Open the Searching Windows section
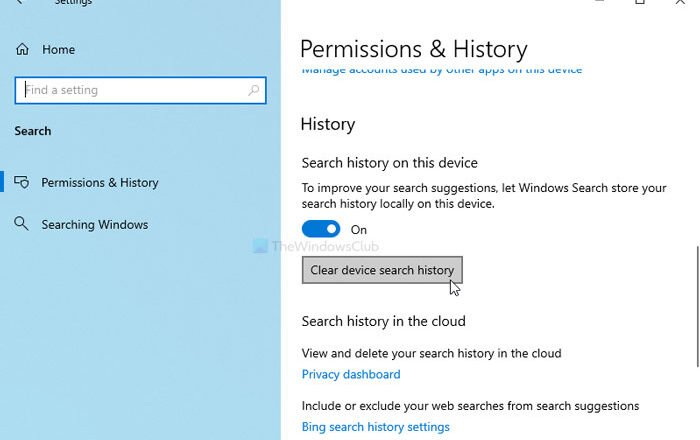The image size is (700, 440). click(94, 225)
